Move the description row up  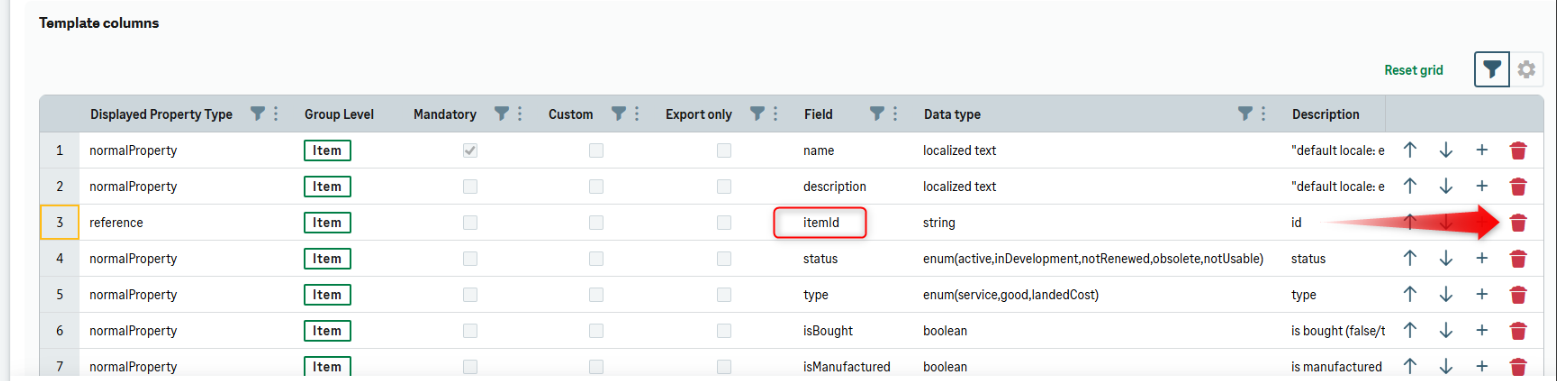1410,186
